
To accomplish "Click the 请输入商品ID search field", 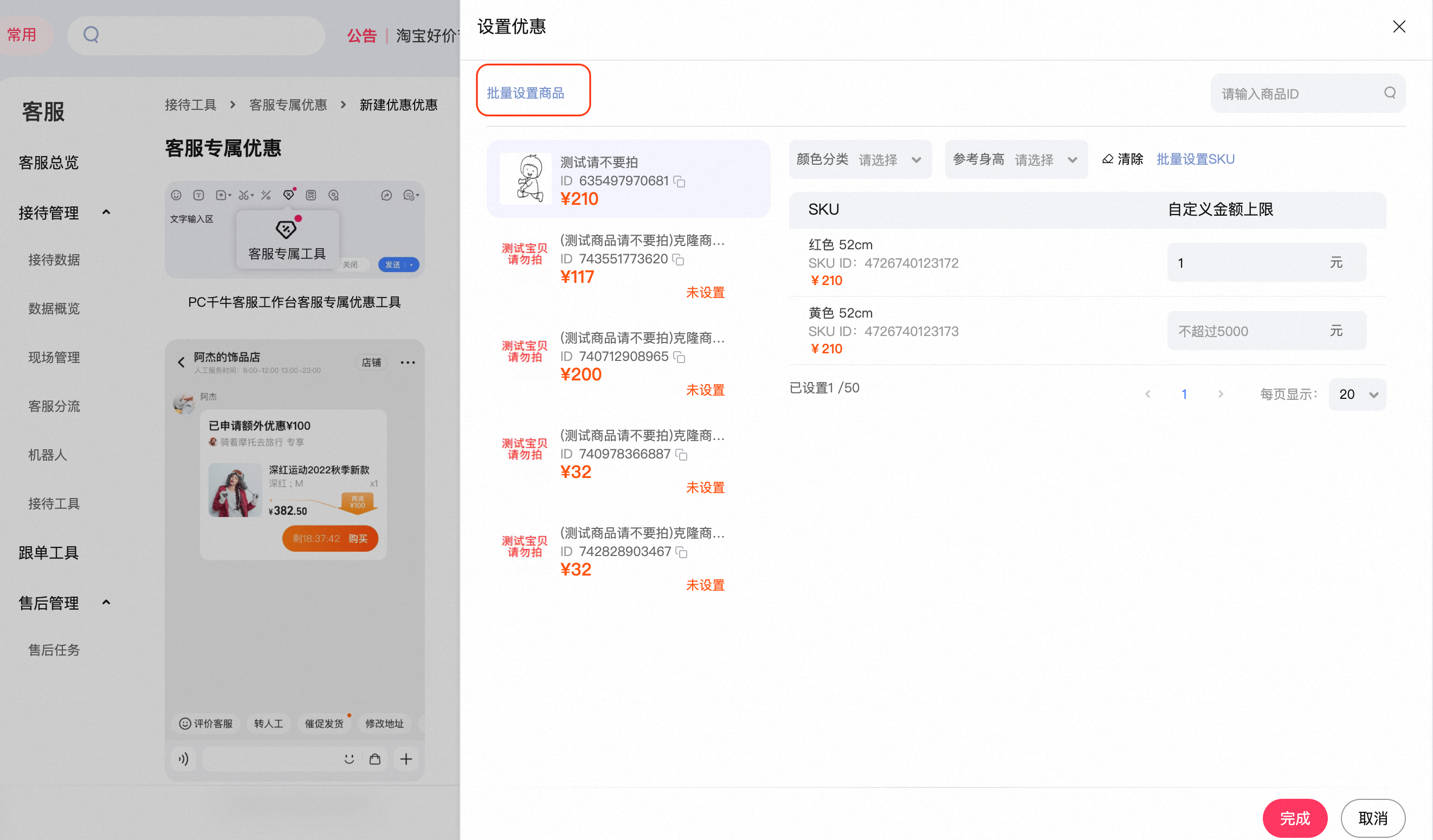I will pos(1307,93).
